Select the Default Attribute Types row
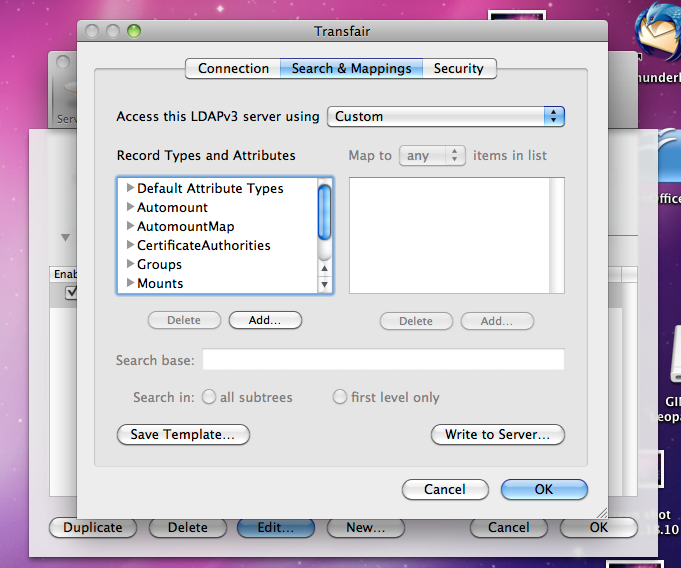 [x=210, y=188]
